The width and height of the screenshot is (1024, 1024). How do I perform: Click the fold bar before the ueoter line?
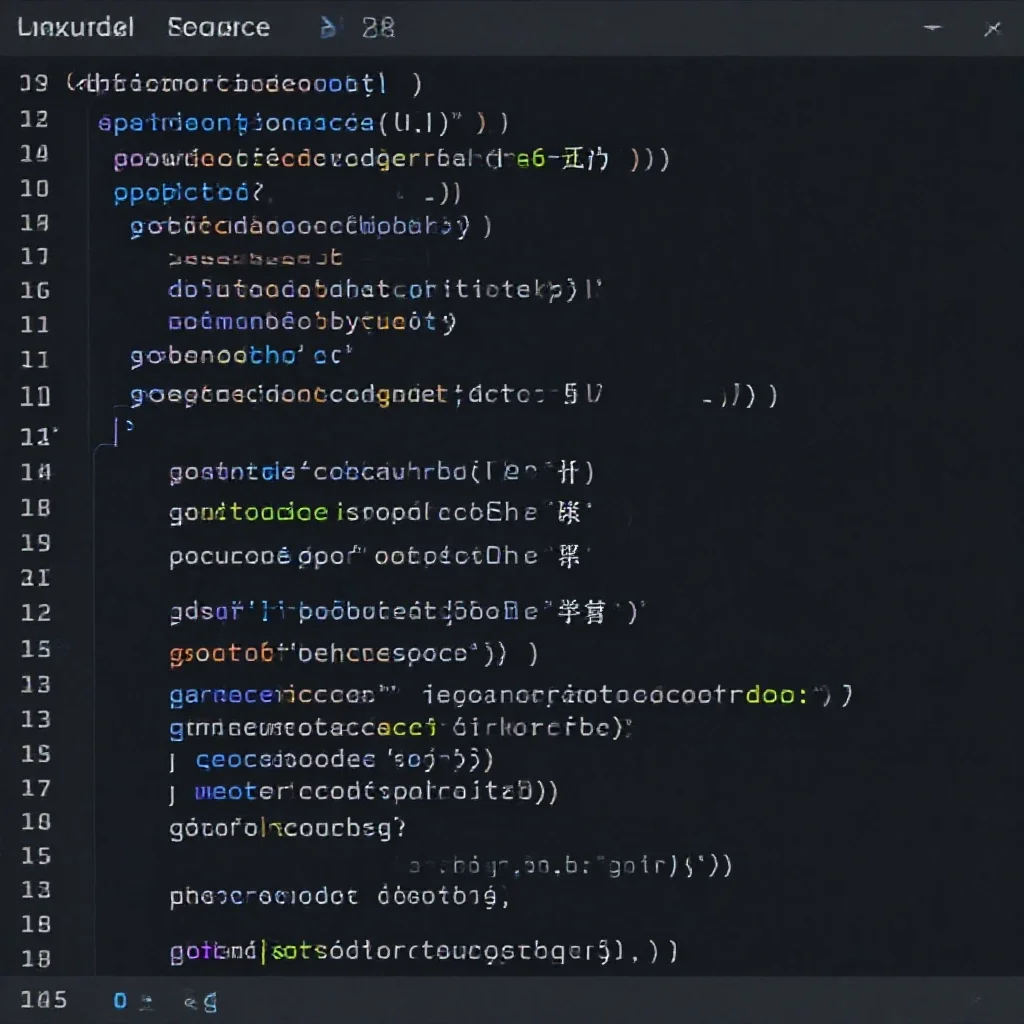pyautogui.click(x=172, y=793)
